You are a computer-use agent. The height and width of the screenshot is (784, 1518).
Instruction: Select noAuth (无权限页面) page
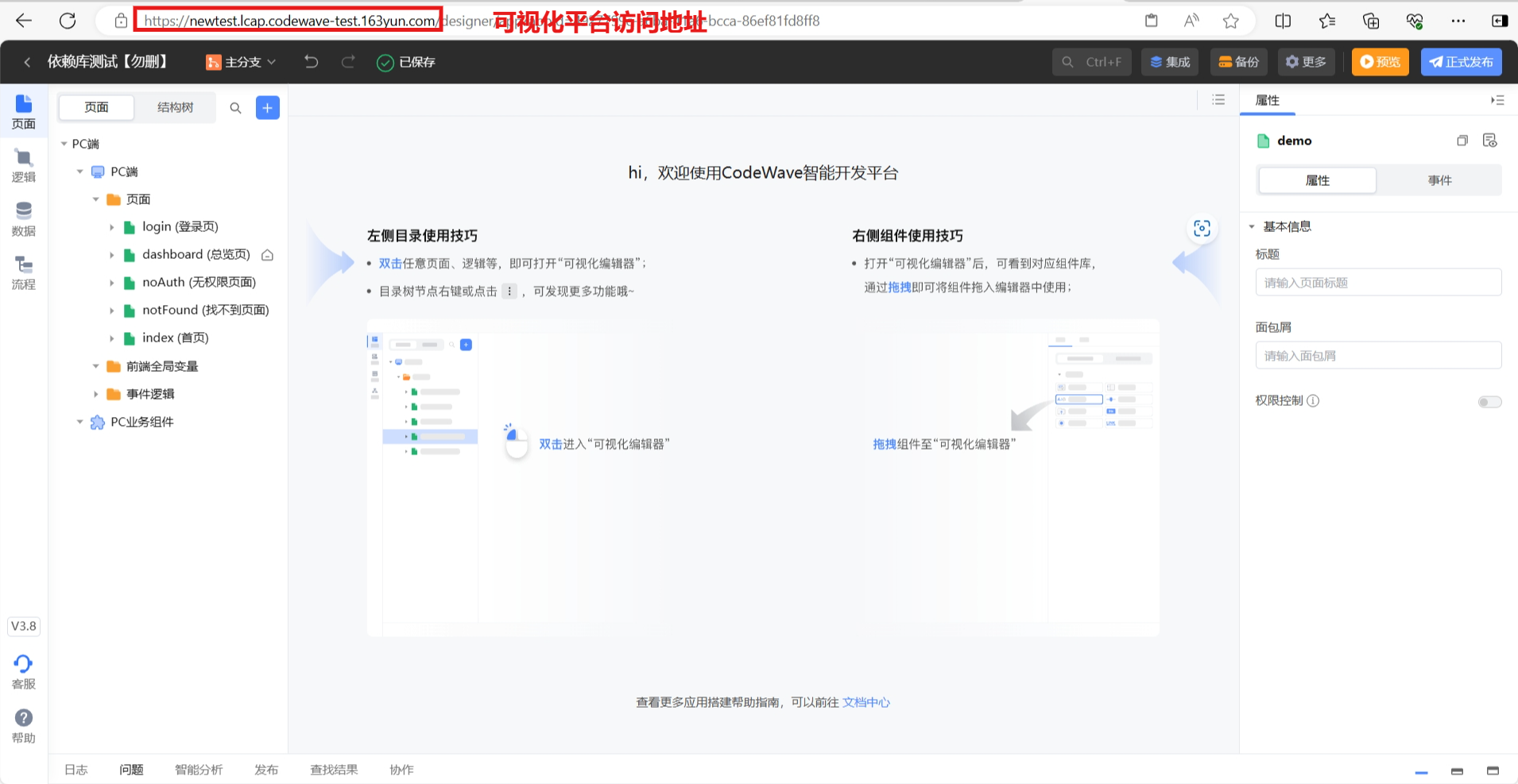point(199,283)
